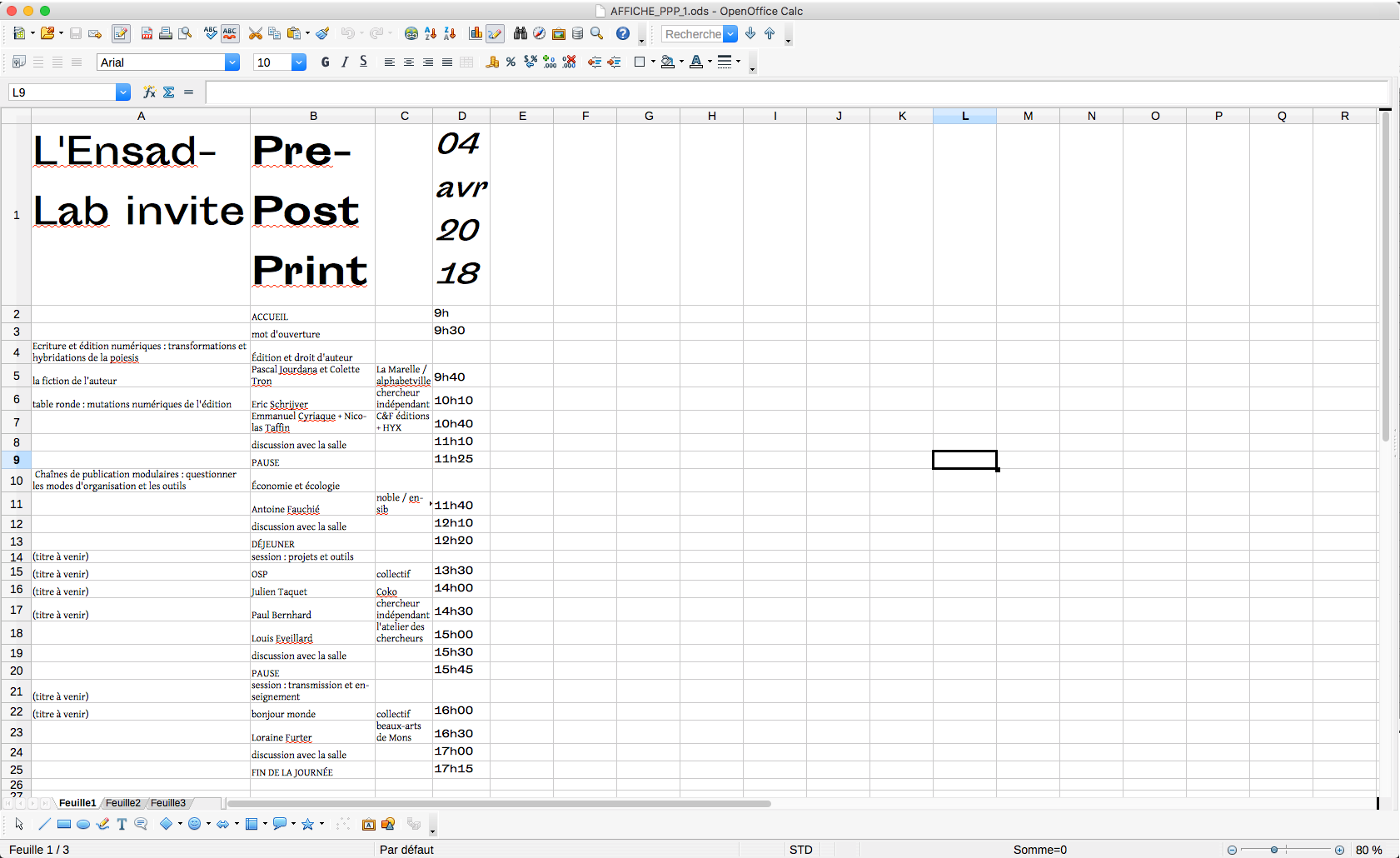
Task: Apply percent number format
Action: [x=511, y=62]
